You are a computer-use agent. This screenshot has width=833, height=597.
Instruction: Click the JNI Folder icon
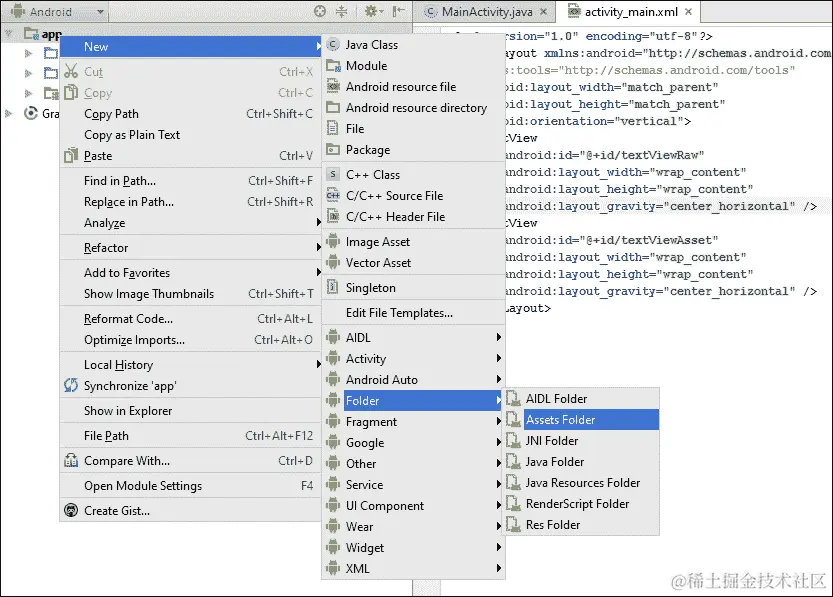(513, 440)
